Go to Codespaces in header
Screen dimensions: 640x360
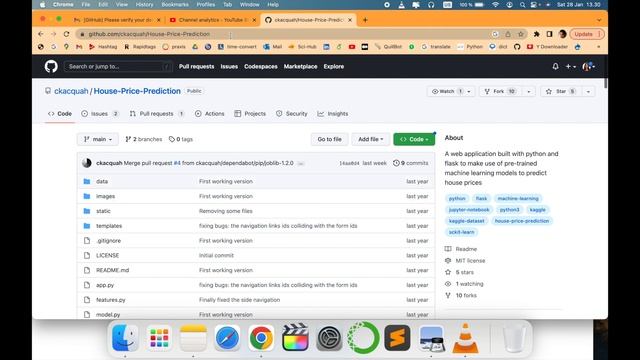(261, 67)
